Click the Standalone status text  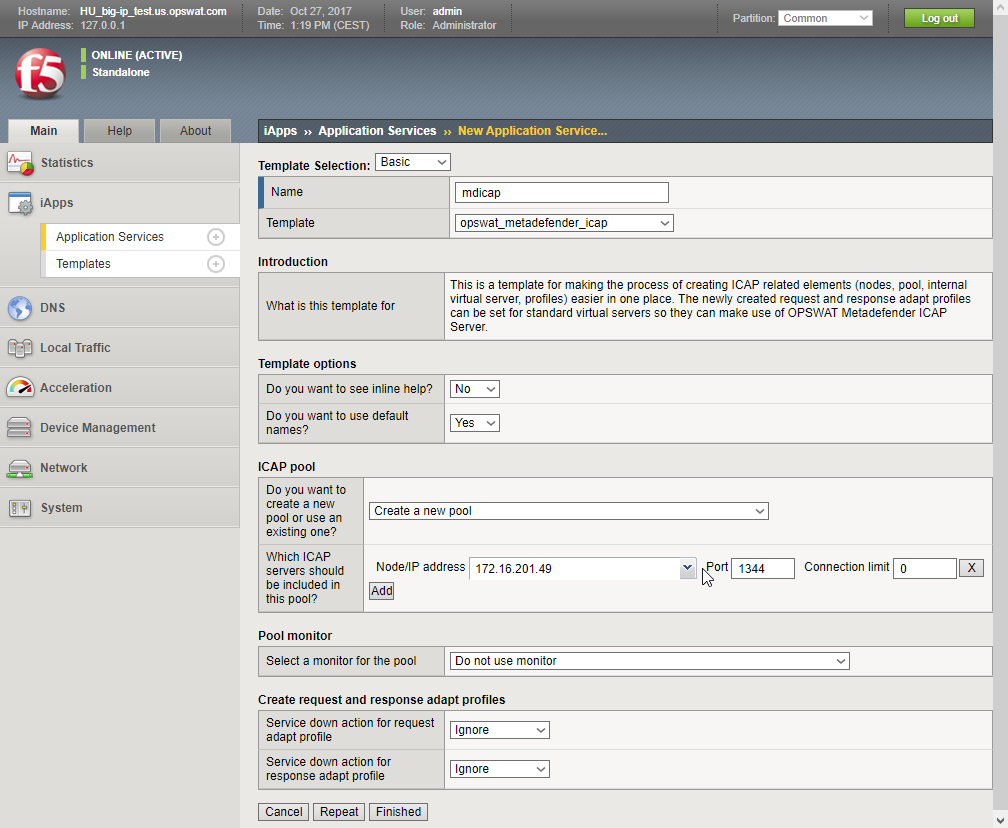(x=121, y=73)
